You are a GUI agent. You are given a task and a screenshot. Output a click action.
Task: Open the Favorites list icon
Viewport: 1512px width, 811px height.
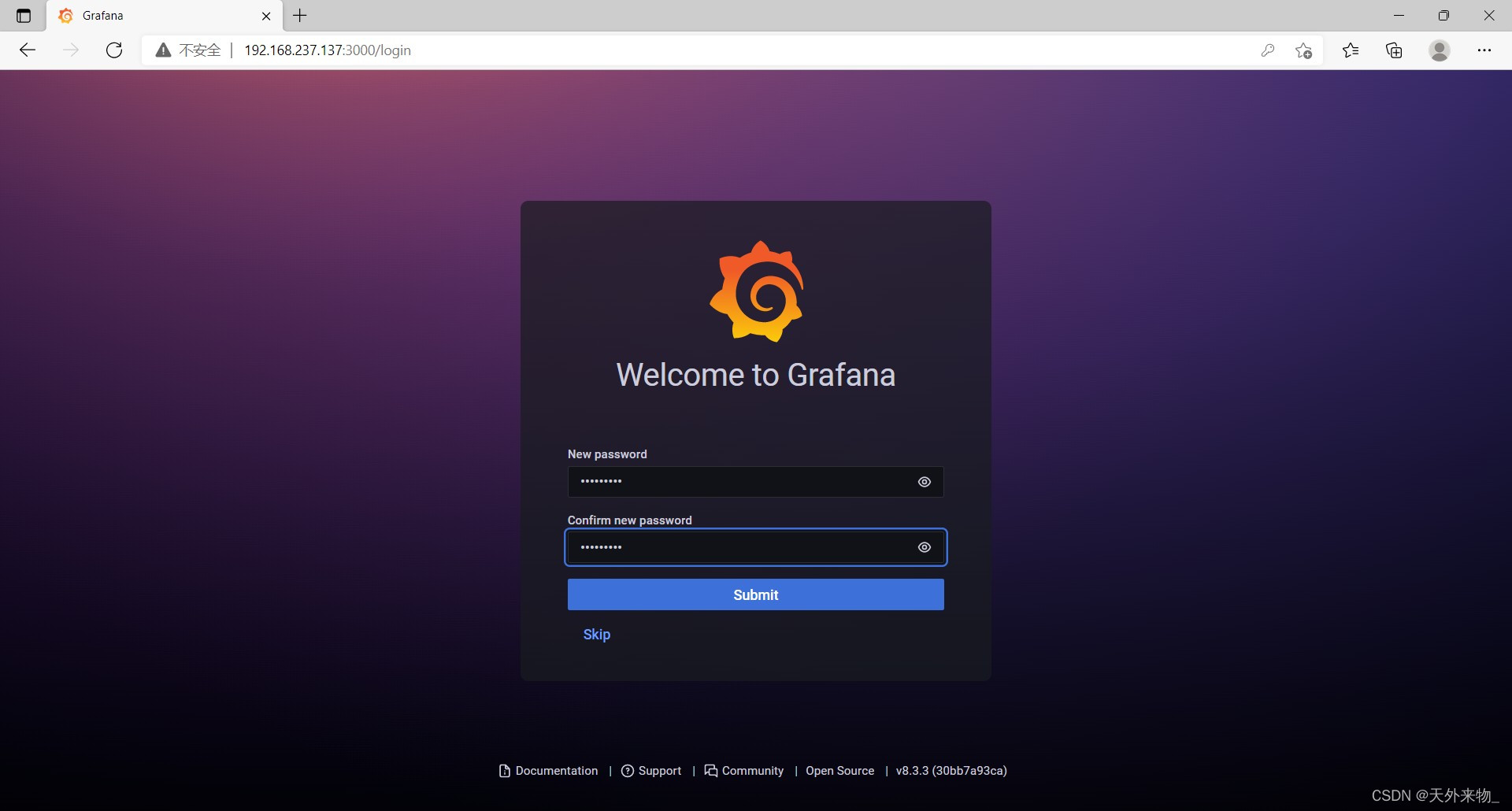1351,50
